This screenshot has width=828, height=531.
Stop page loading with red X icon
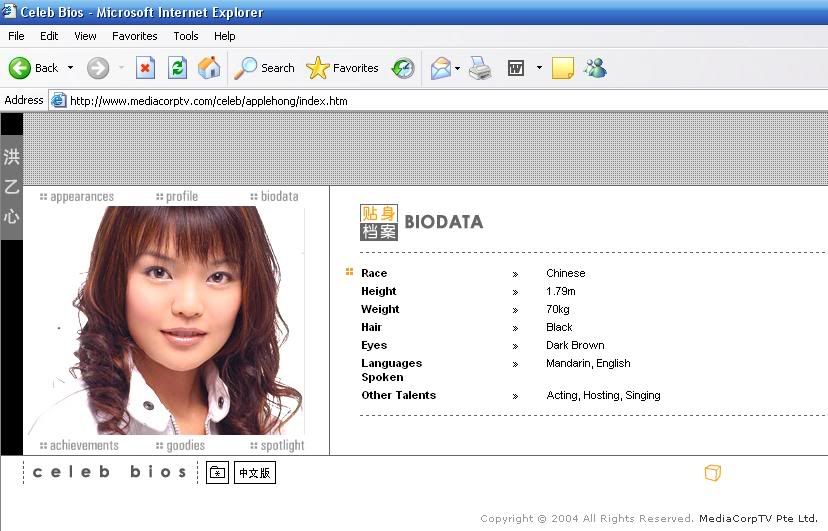click(145, 68)
